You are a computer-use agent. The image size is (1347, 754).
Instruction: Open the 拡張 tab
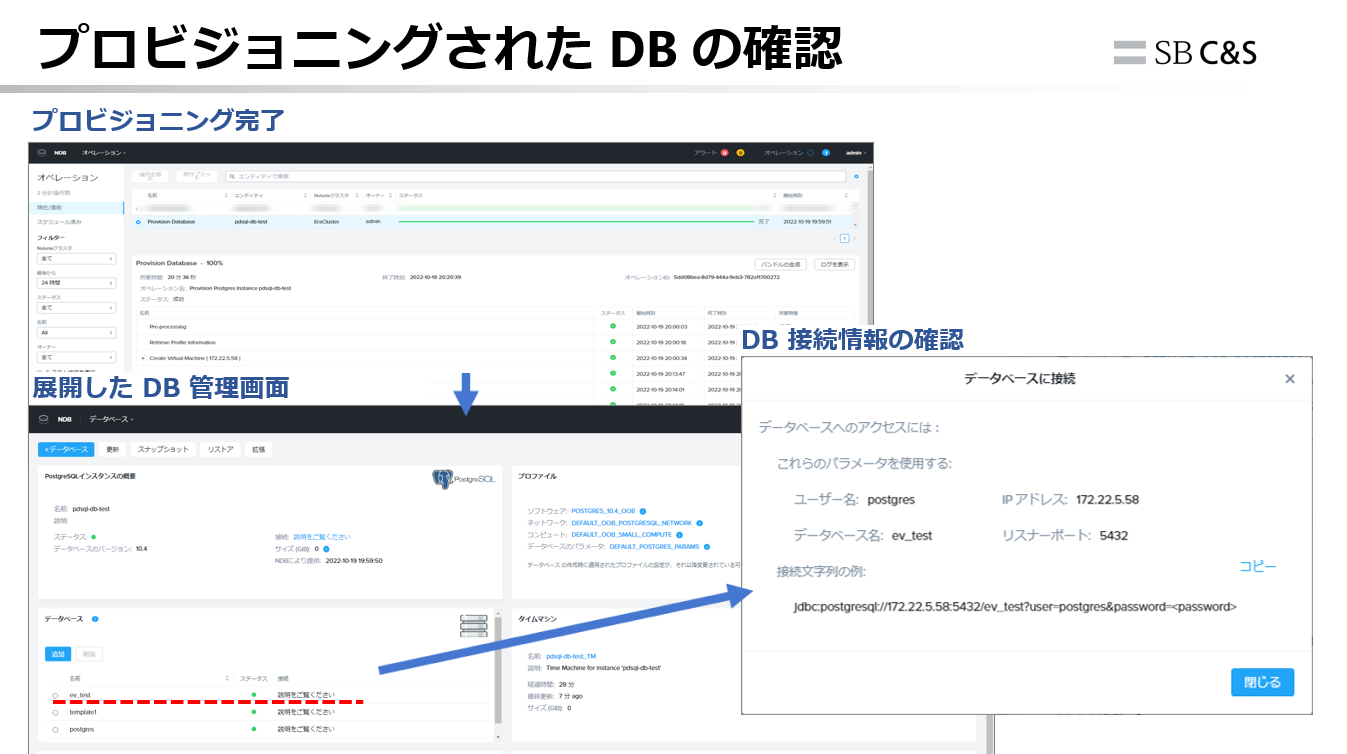click(x=258, y=449)
